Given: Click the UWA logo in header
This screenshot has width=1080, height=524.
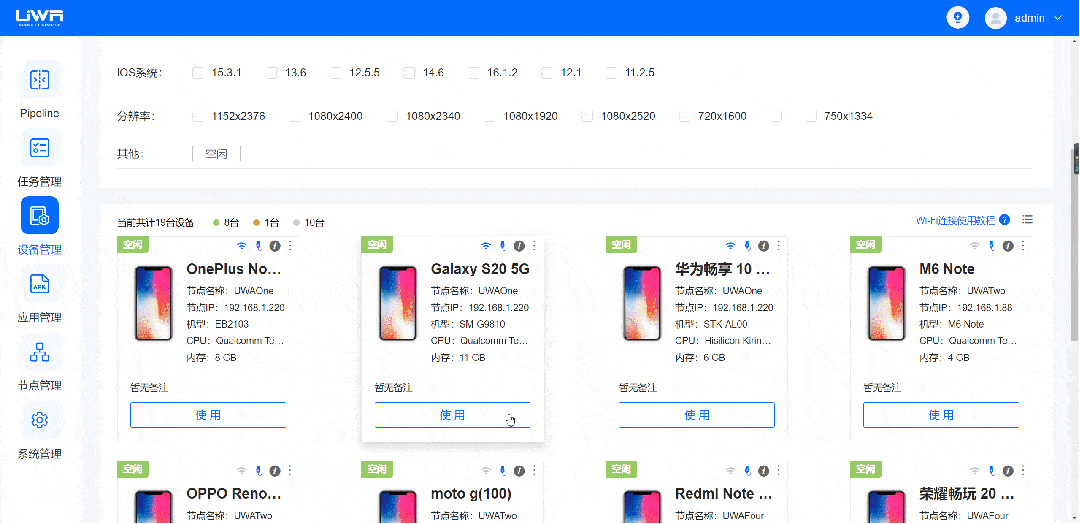Looking at the screenshot, I should coord(39,18).
